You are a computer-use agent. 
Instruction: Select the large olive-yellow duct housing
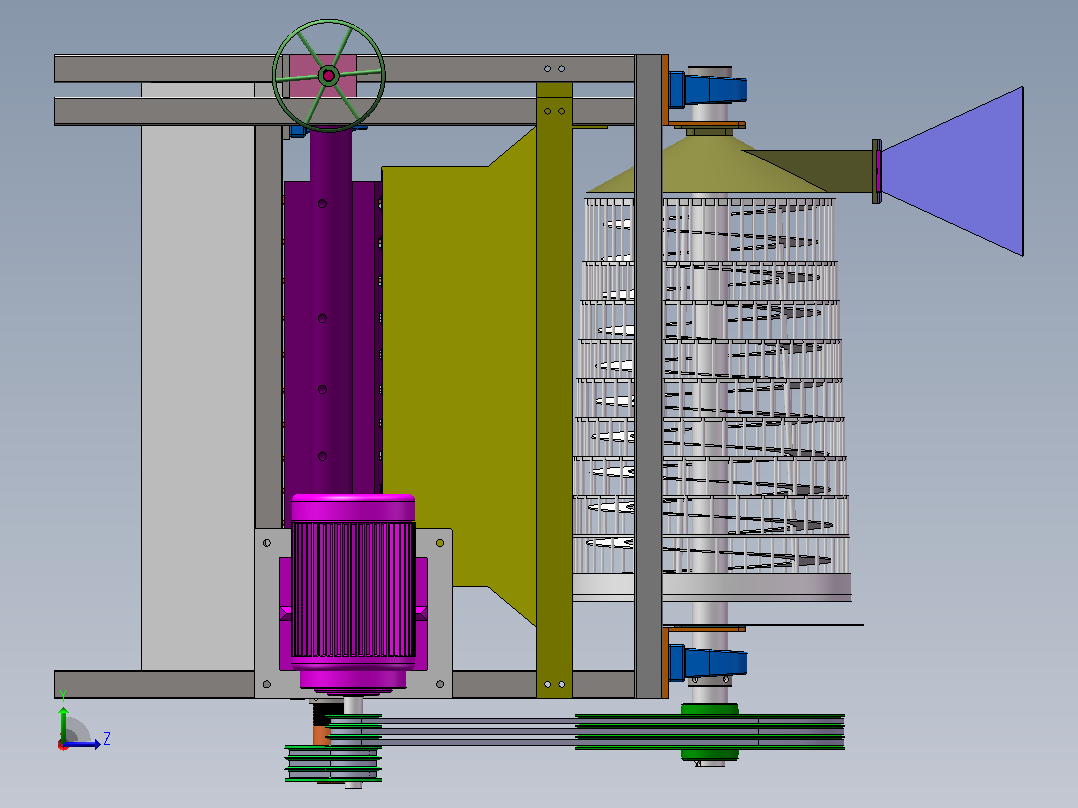pos(459,375)
